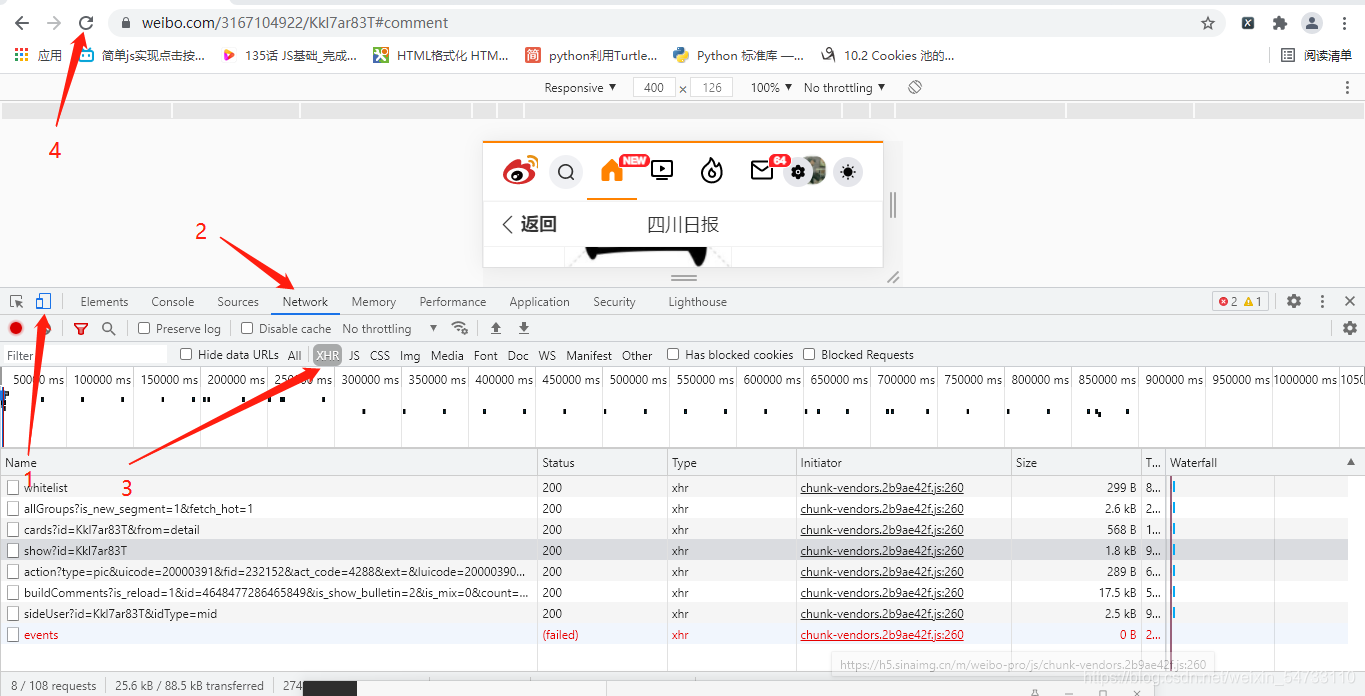Screen dimensions: 1365x696
Task: Click the address bar URL
Action: [x=295, y=23]
